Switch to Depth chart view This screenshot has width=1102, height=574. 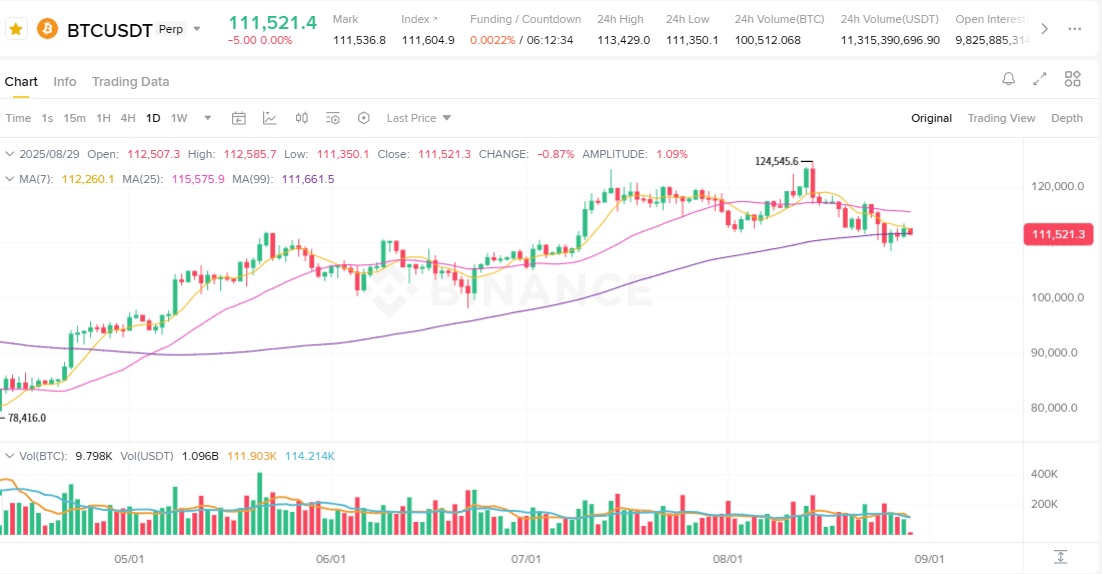[x=1067, y=118]
